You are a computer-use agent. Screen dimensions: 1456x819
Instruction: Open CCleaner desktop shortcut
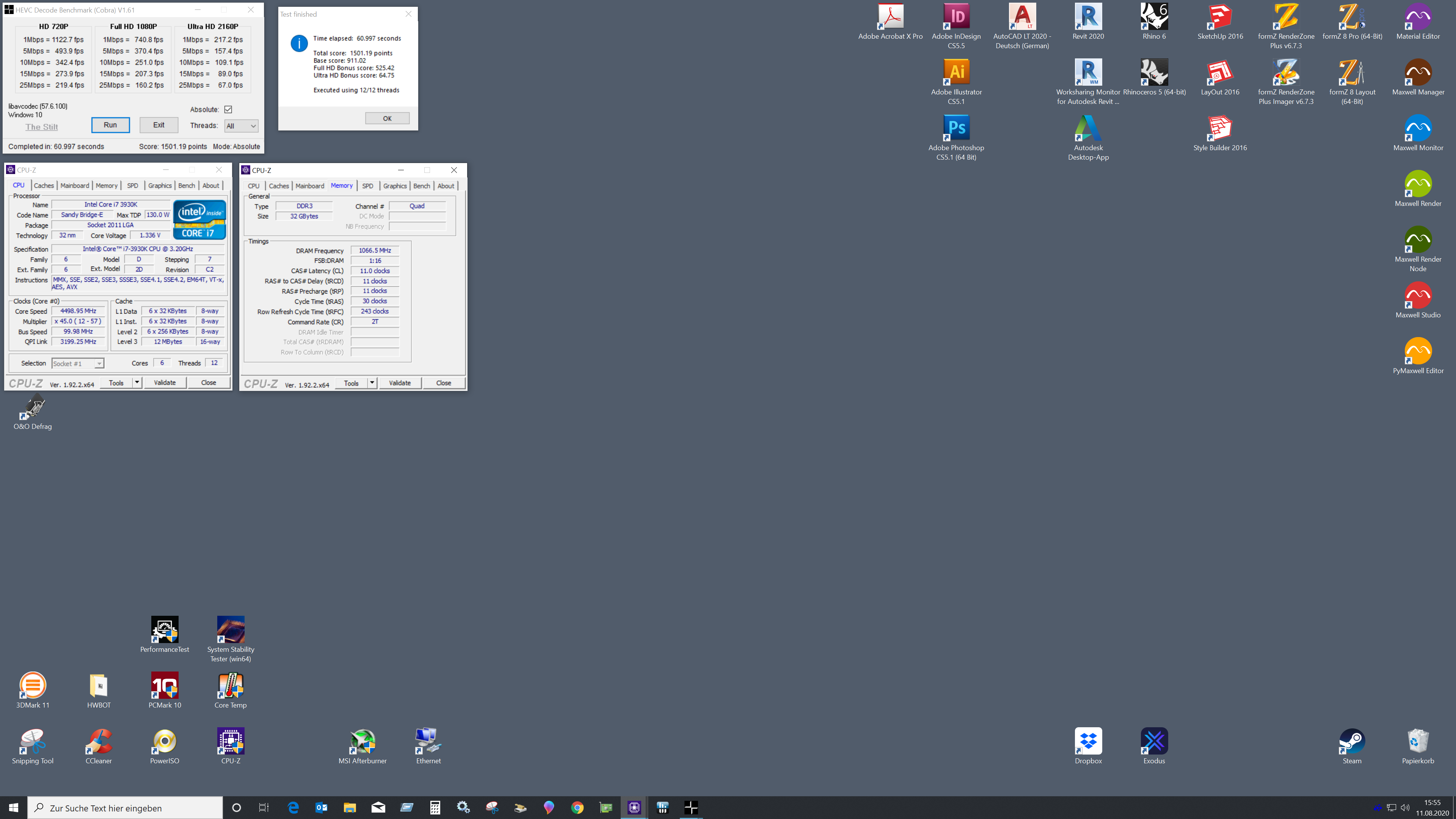(x=98, y=746)
